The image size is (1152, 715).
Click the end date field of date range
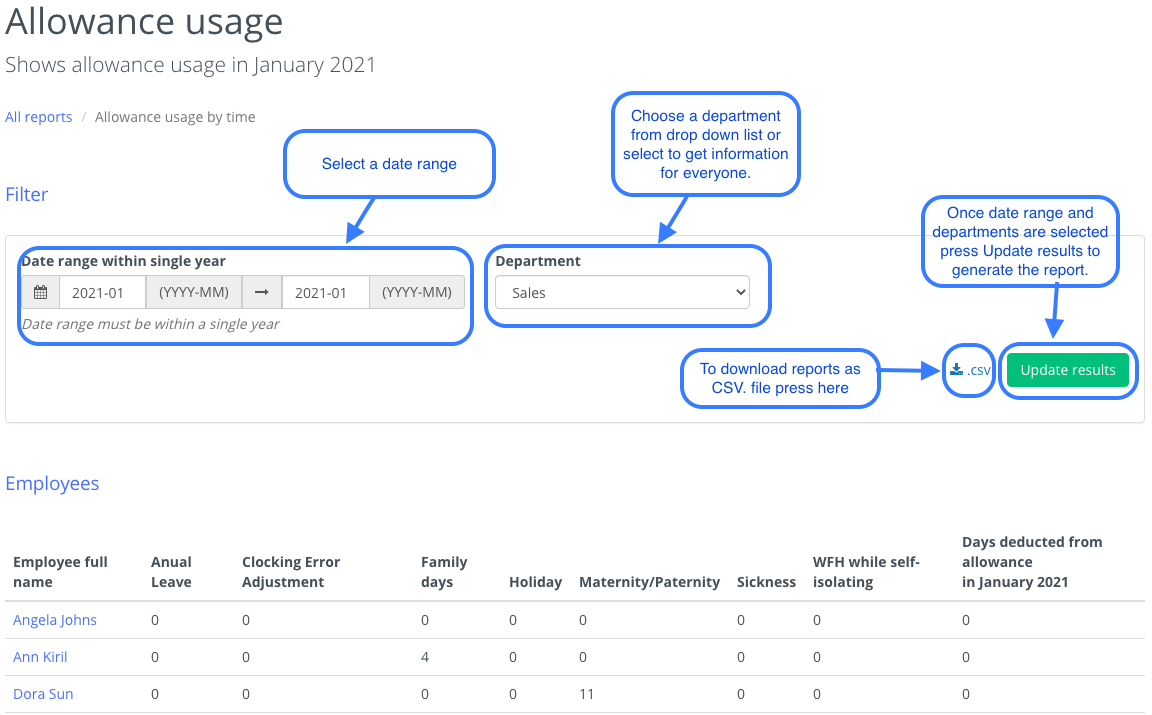click(325, 292)
